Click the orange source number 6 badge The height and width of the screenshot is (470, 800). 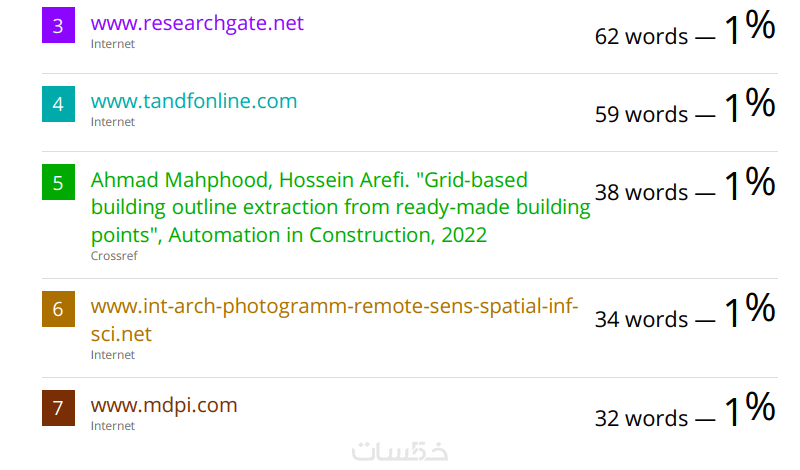point(58,309)
